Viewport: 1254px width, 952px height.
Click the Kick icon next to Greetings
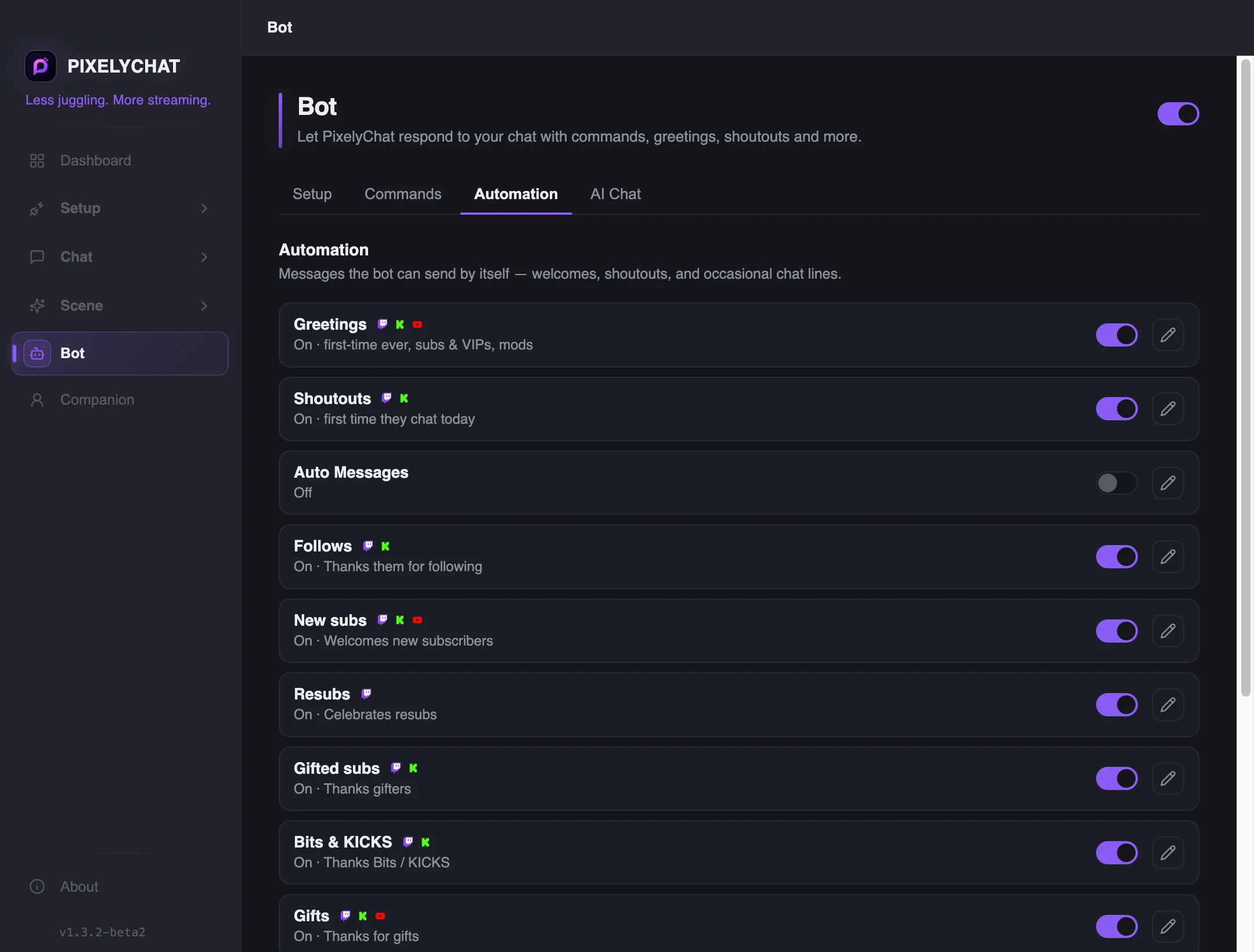click(x=400, y=324)
